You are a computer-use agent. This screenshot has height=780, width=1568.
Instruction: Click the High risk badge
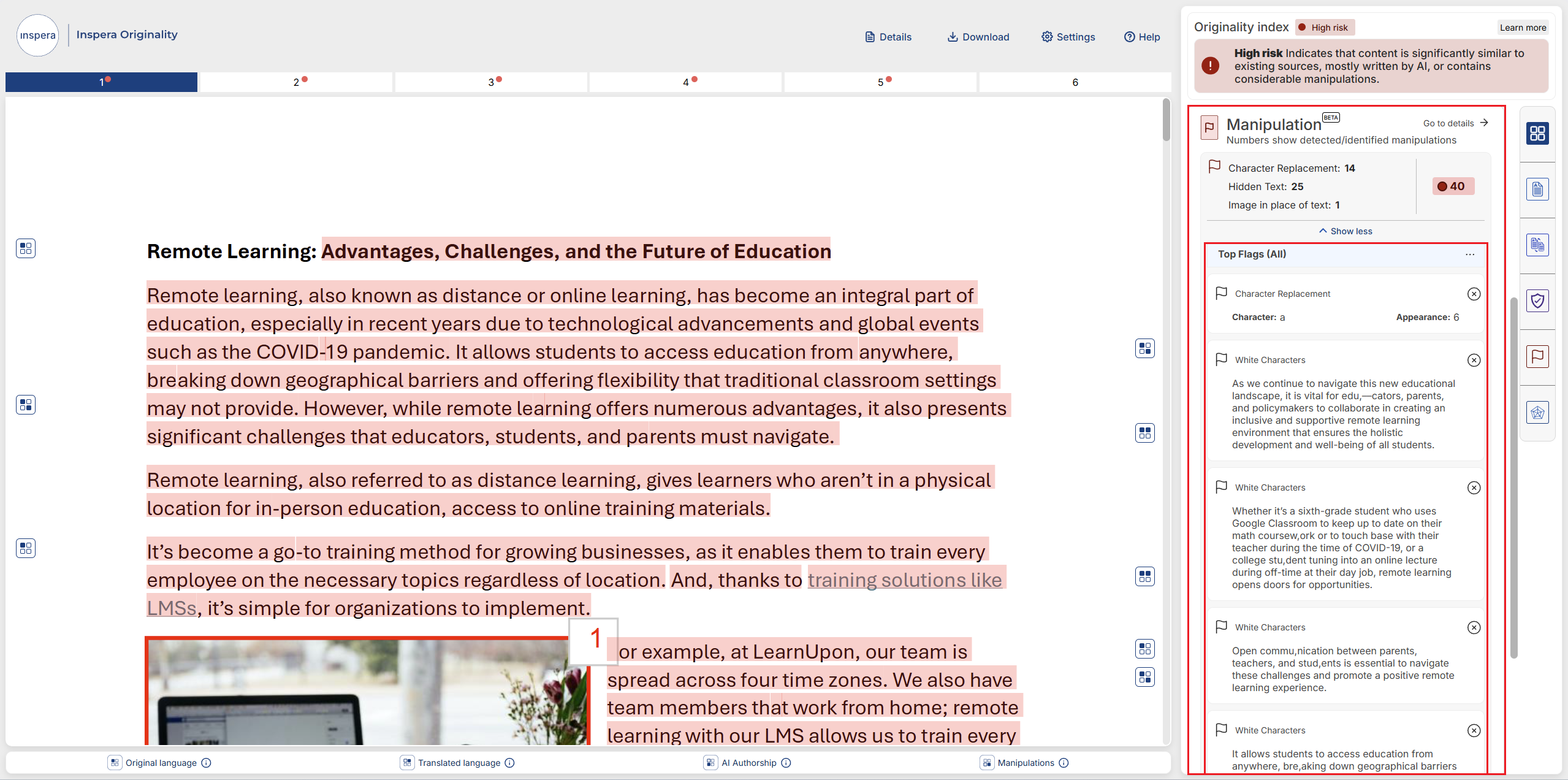pos(1324,28)
